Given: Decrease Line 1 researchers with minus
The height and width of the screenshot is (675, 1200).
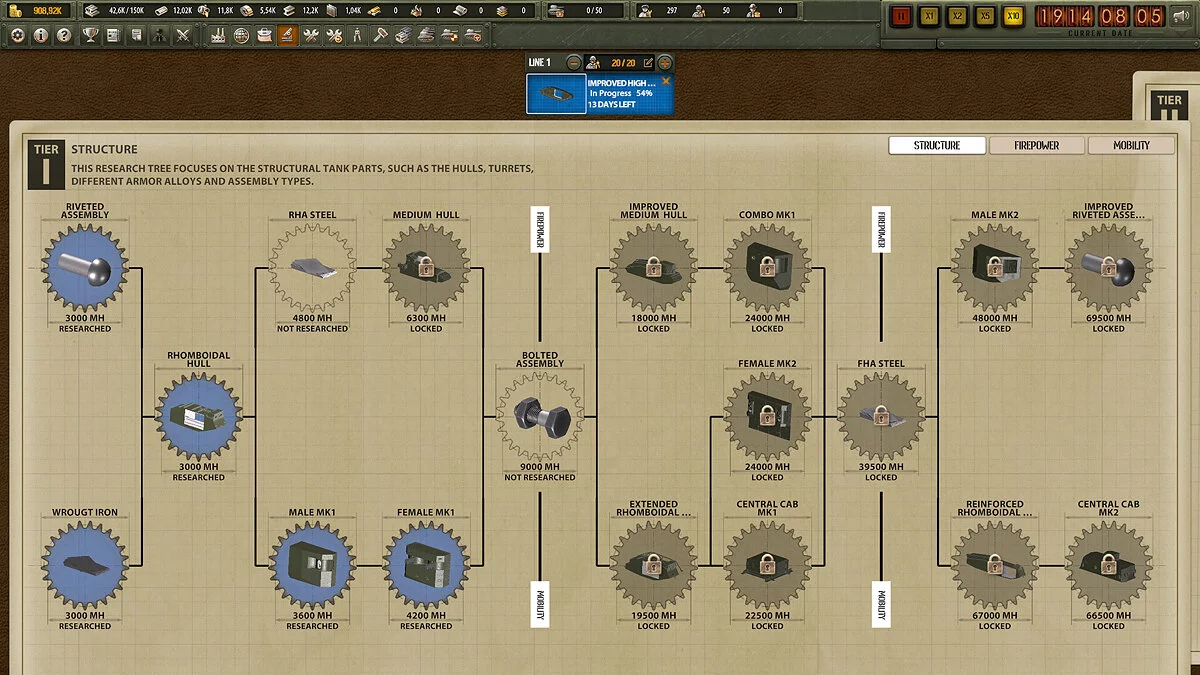Looking at the screenshot, I should pos(574,62).
